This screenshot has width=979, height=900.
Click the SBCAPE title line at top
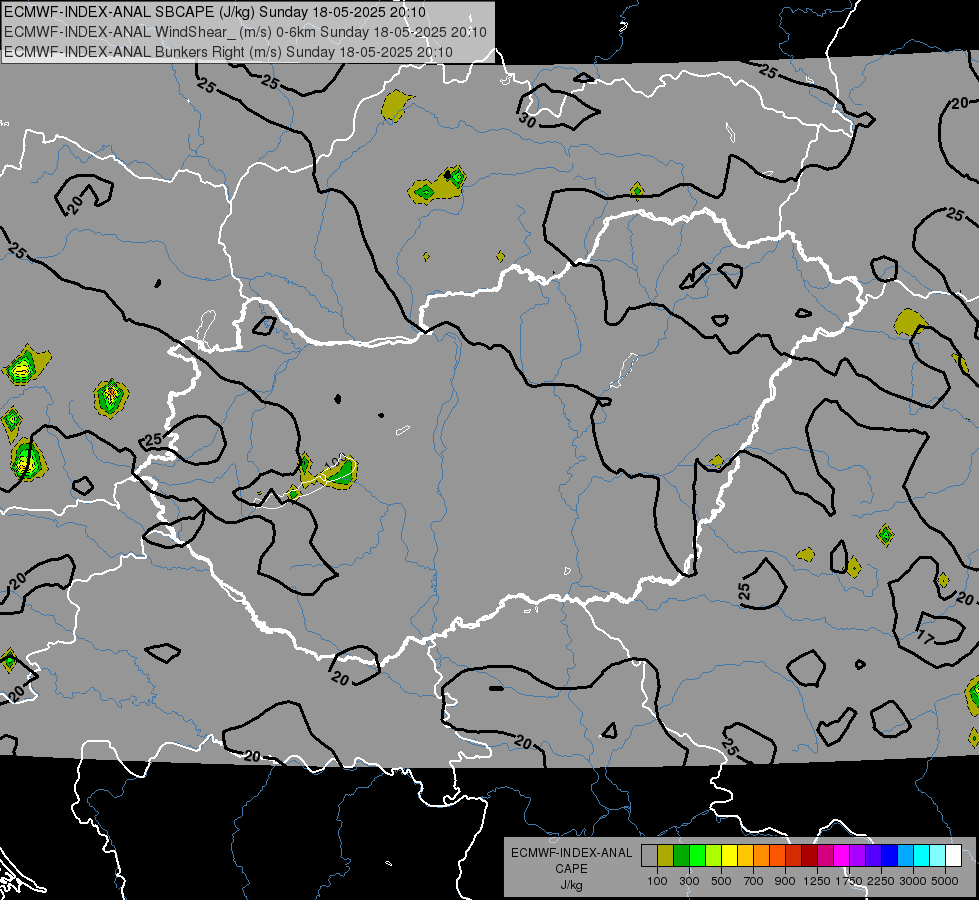(x=215, y=12)
